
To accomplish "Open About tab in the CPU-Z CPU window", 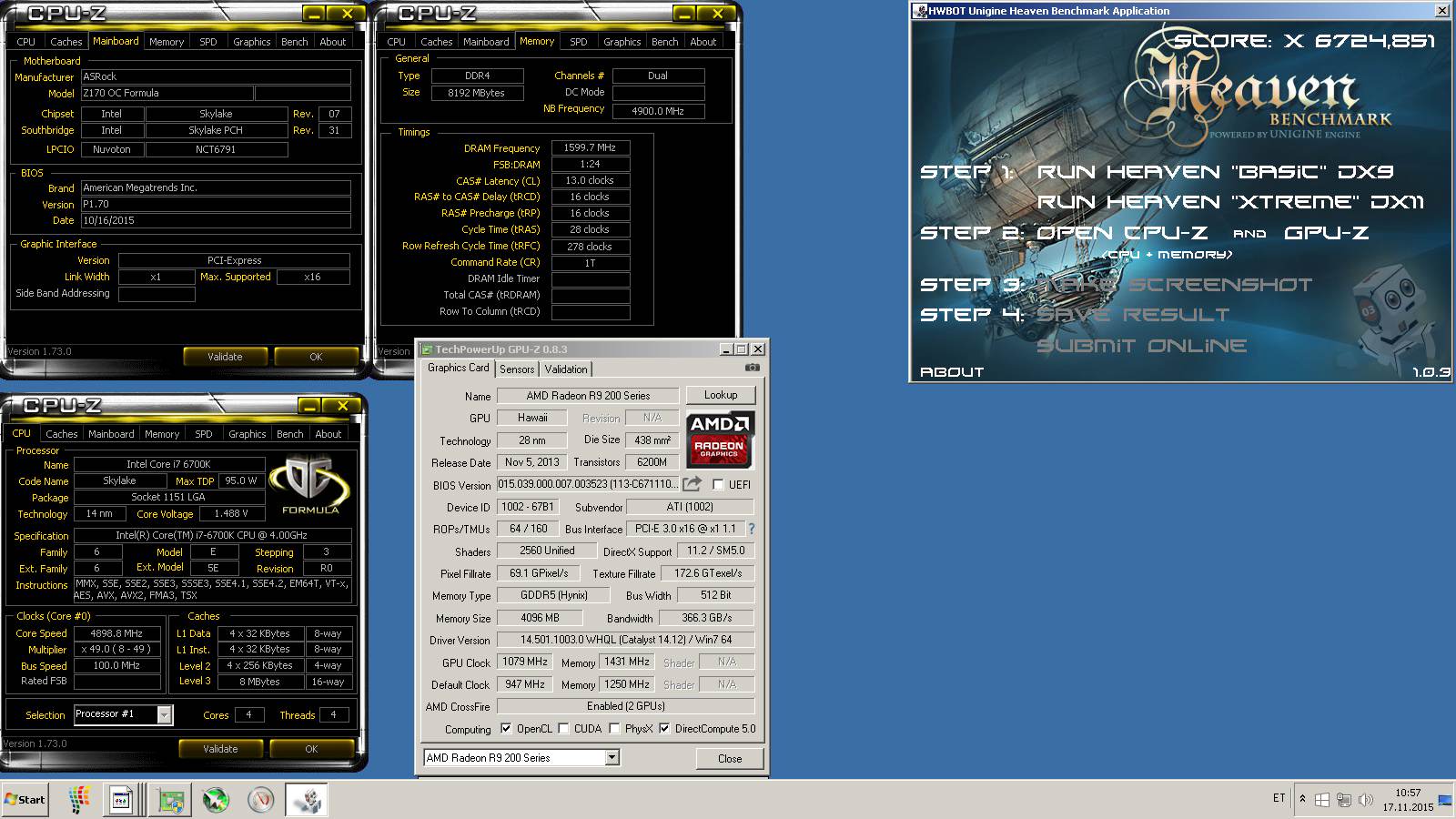I will coord(329,434).
